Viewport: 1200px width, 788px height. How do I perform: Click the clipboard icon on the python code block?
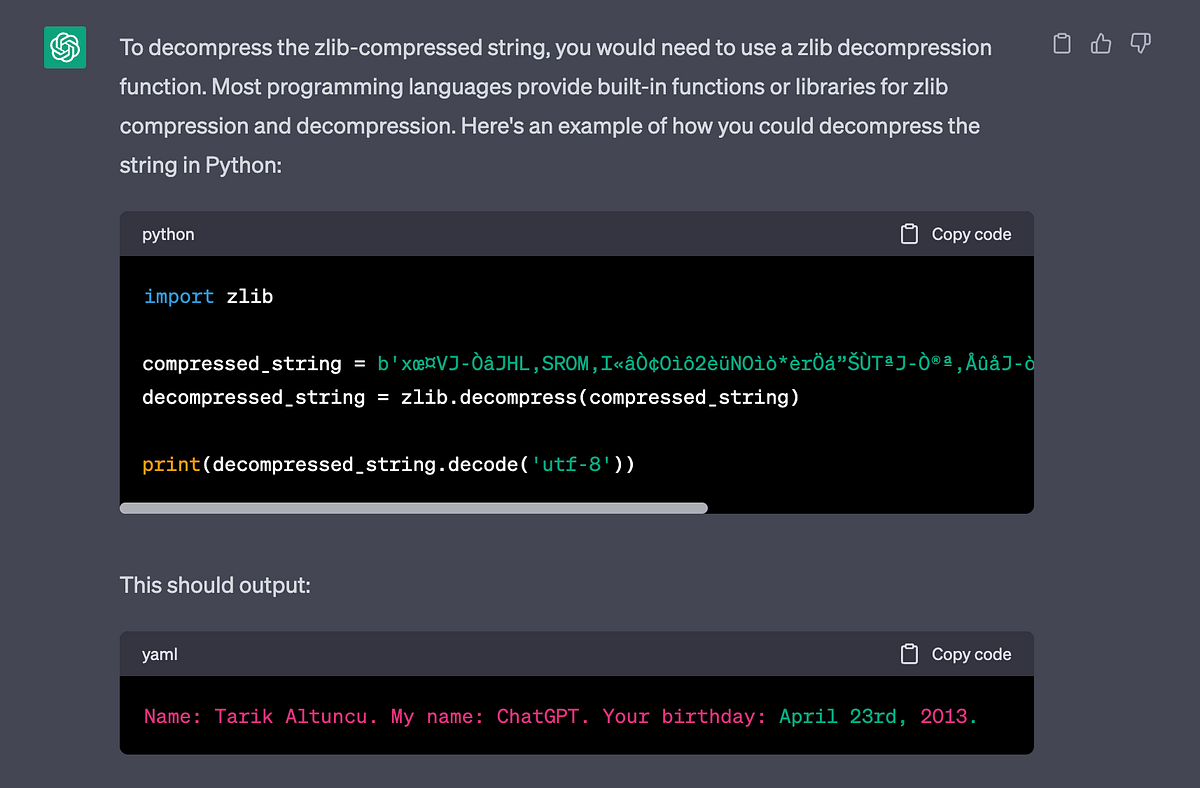coord(908,233)
